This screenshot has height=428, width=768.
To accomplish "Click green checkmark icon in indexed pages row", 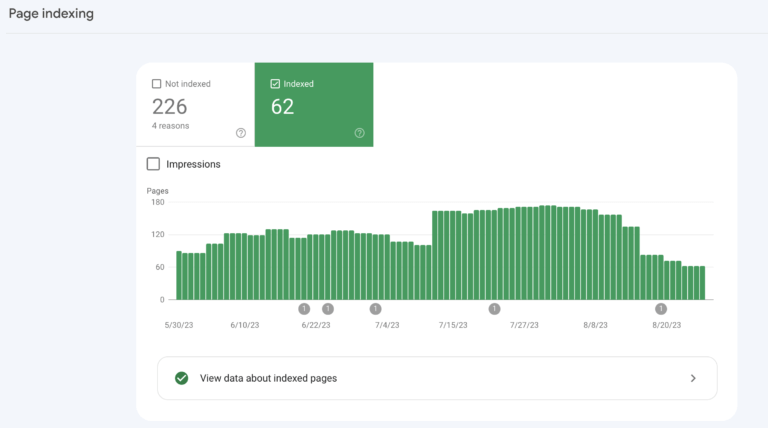I will point(181,378).
